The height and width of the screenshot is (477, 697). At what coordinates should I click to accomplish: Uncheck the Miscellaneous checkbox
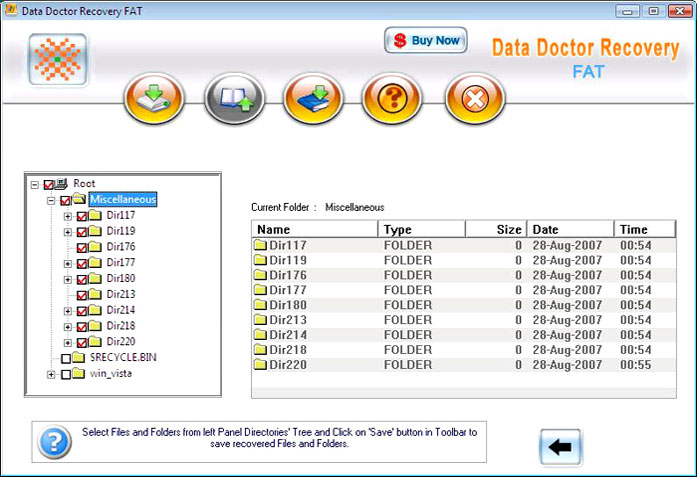[65, 200]
